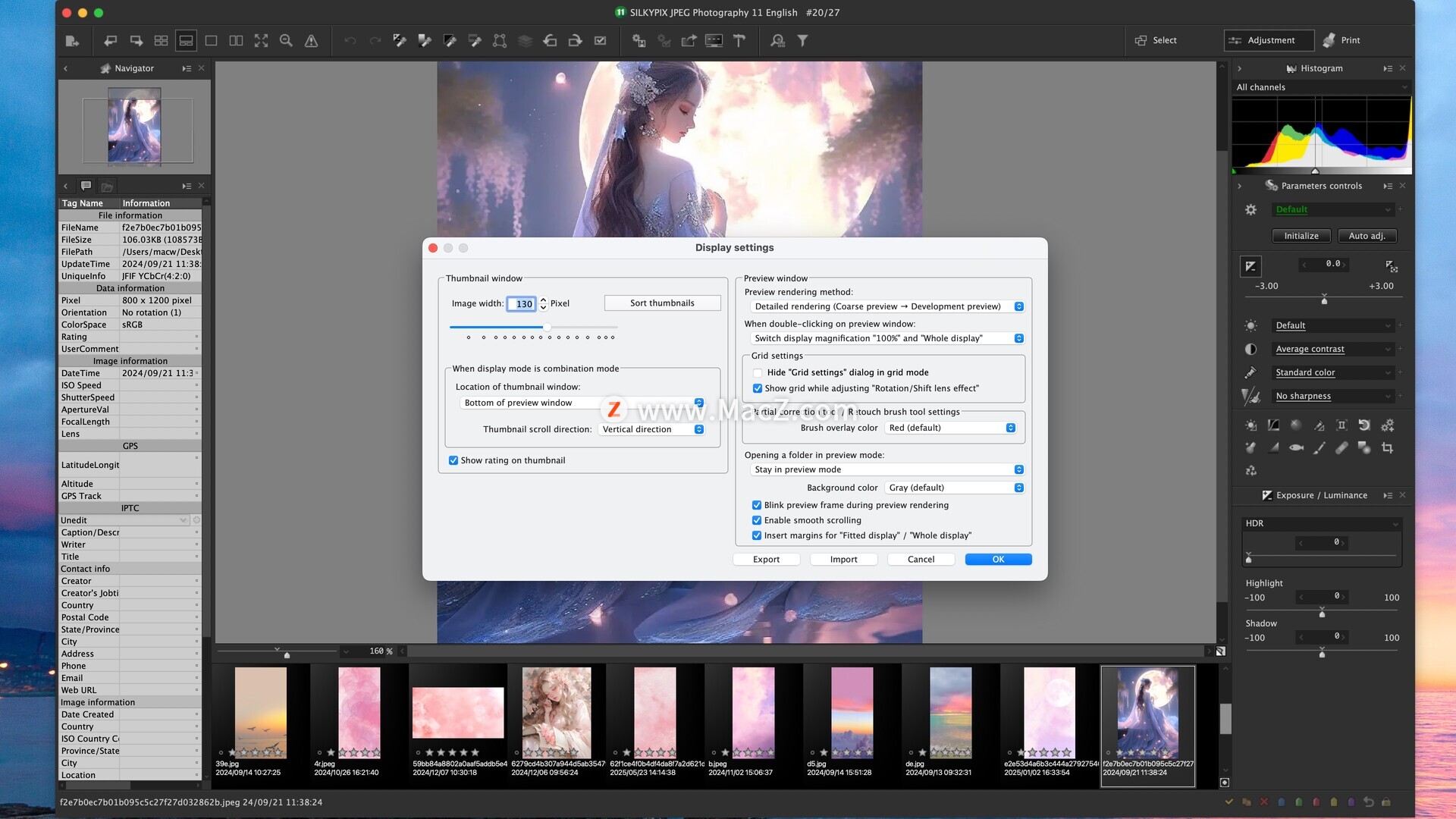1456x819 pixels.
Task: Open Average contrast dropdown in parameters
Action: coord(1334,349)
